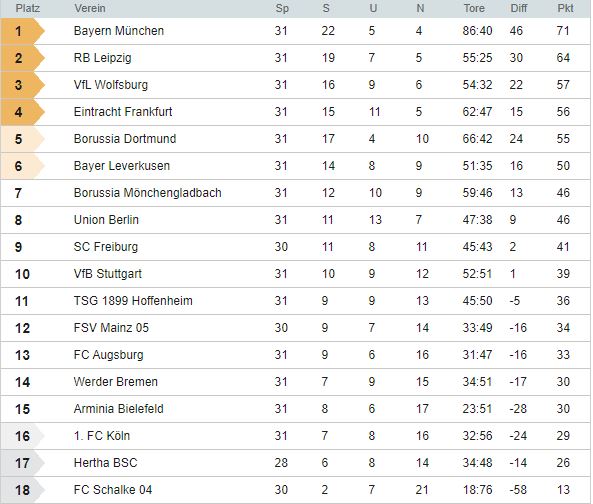The image size is (593, 504).
Task: Click the orange rank 2 arrow badge
Action: pos(23,58)
